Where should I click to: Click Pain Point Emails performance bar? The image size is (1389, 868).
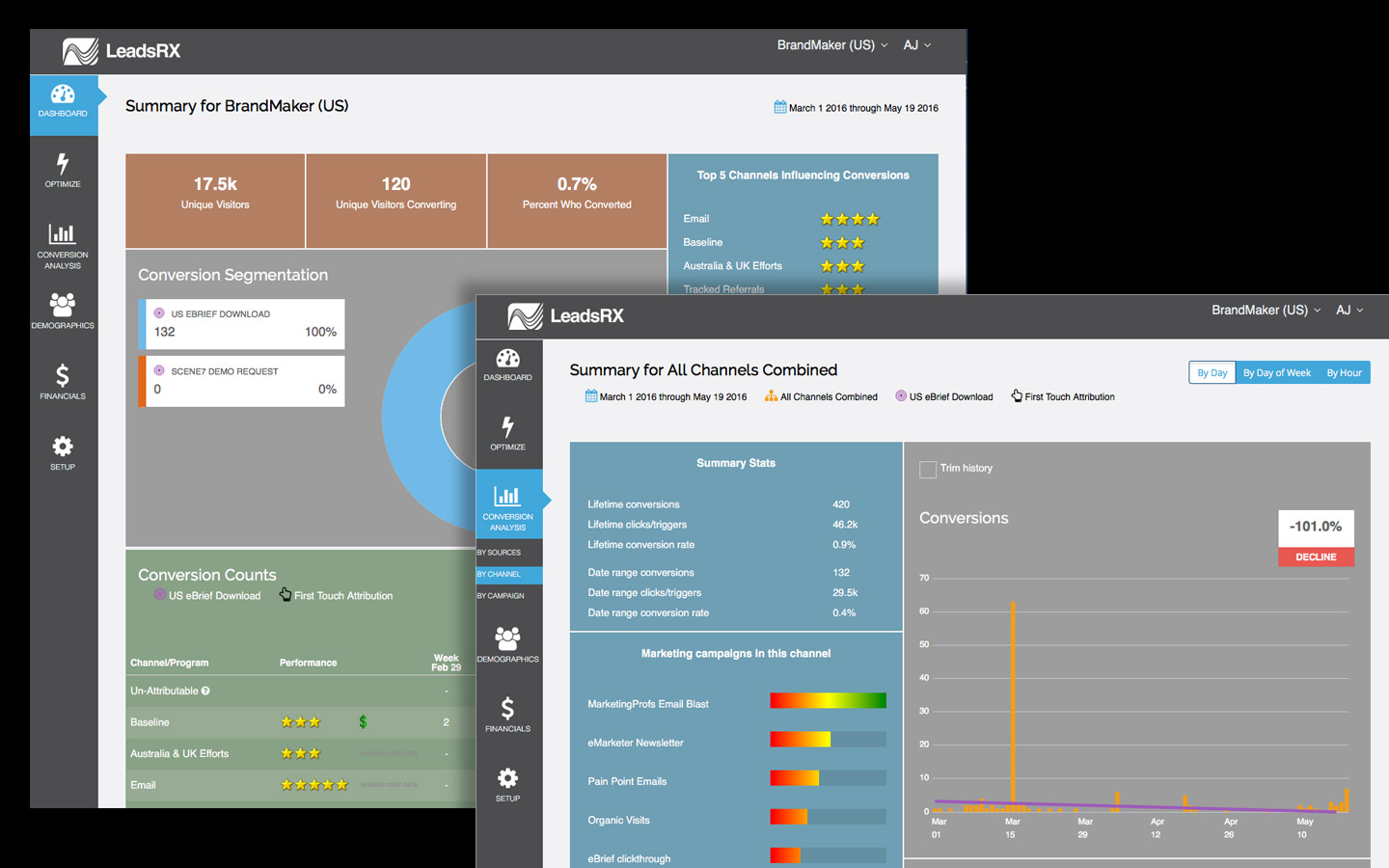tap(828, 778)
